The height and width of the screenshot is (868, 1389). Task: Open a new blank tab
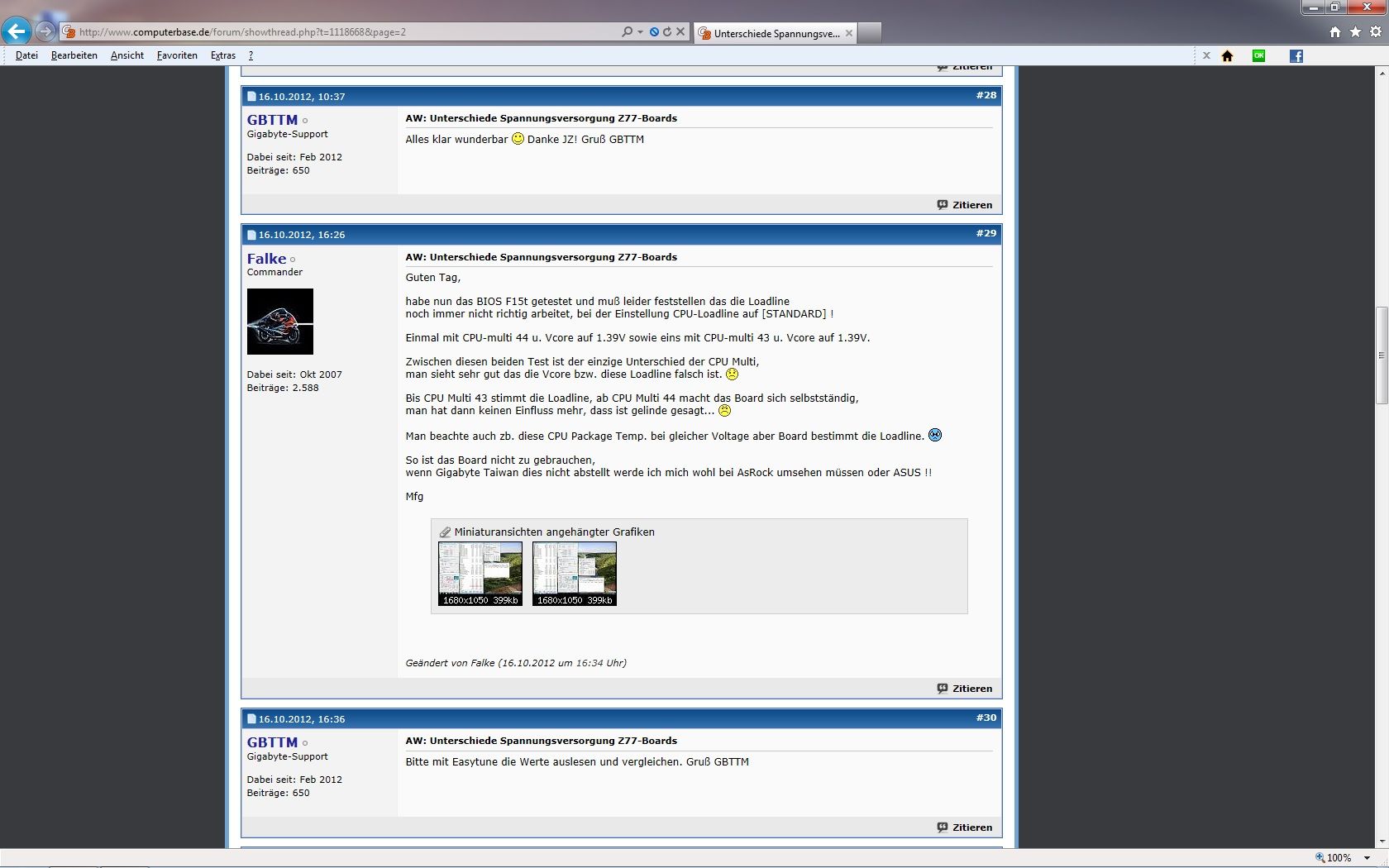pyautogui.click(x=869, y=33)
